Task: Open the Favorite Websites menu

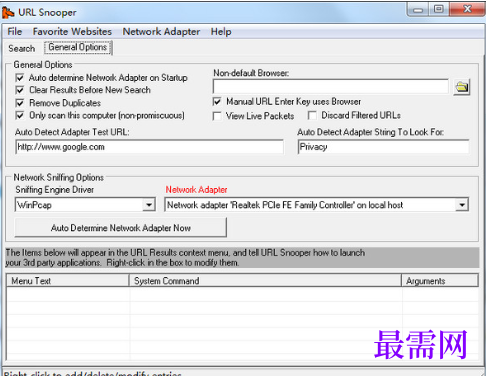Action: point(72,32)
